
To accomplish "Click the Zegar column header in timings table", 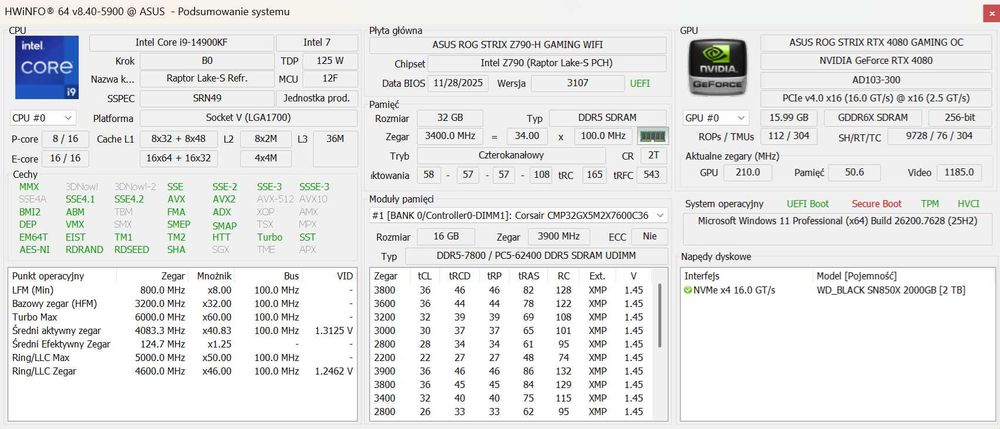I will point(386,276).
